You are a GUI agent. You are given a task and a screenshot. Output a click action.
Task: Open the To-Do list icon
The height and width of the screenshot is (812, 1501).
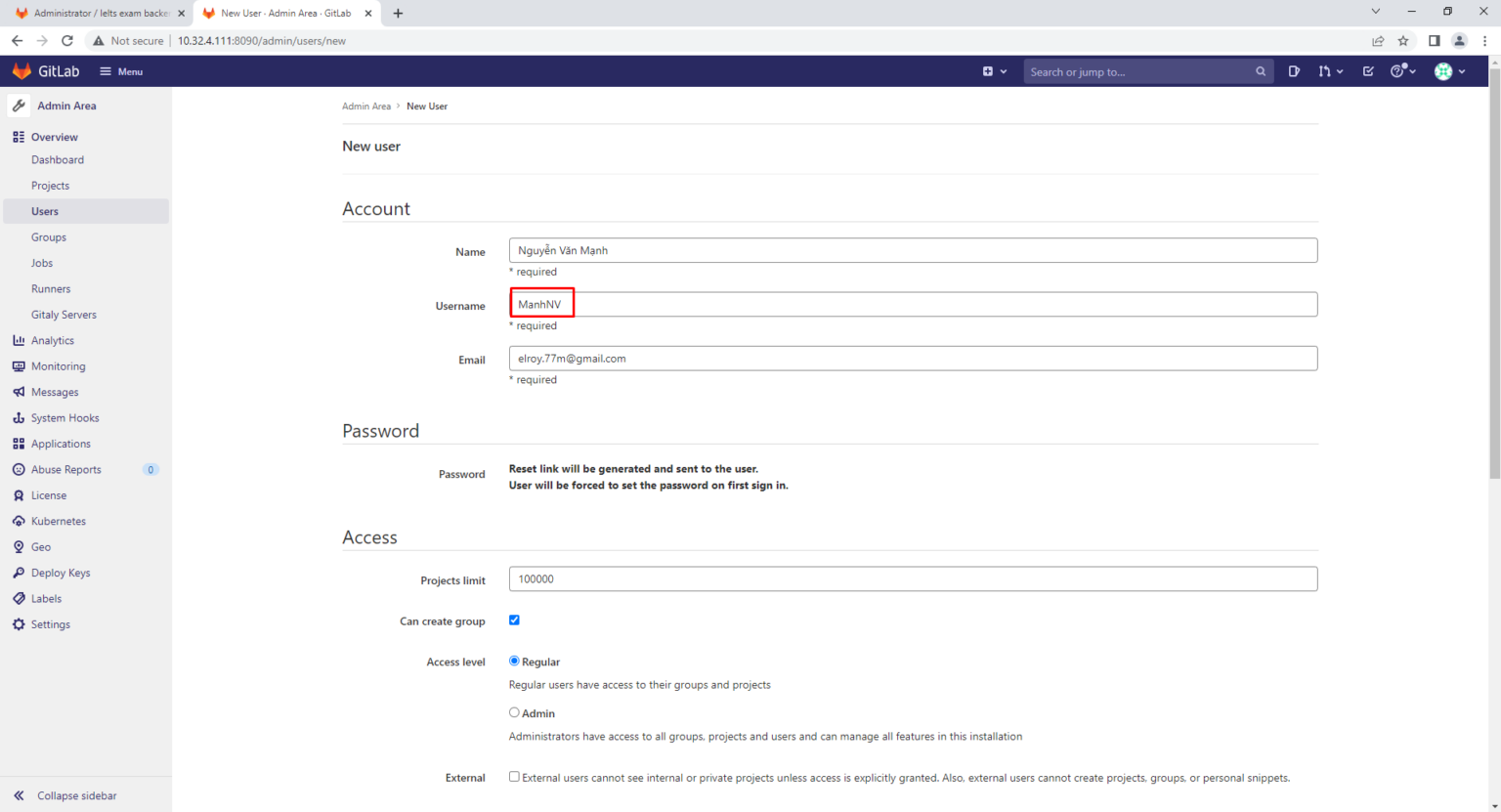tap(1368, 71)
